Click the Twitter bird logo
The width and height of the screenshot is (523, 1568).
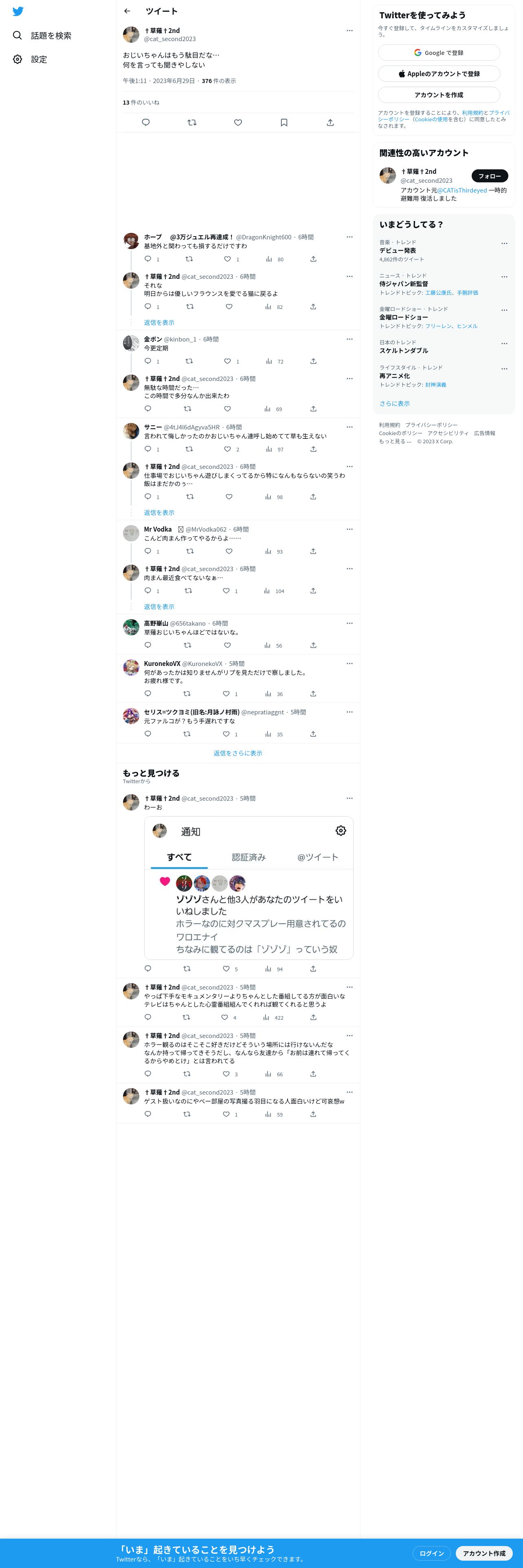click(x=18, y=11)
